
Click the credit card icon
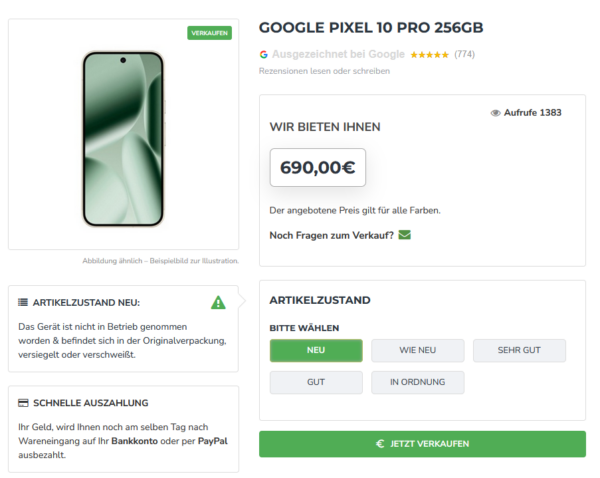23,403
